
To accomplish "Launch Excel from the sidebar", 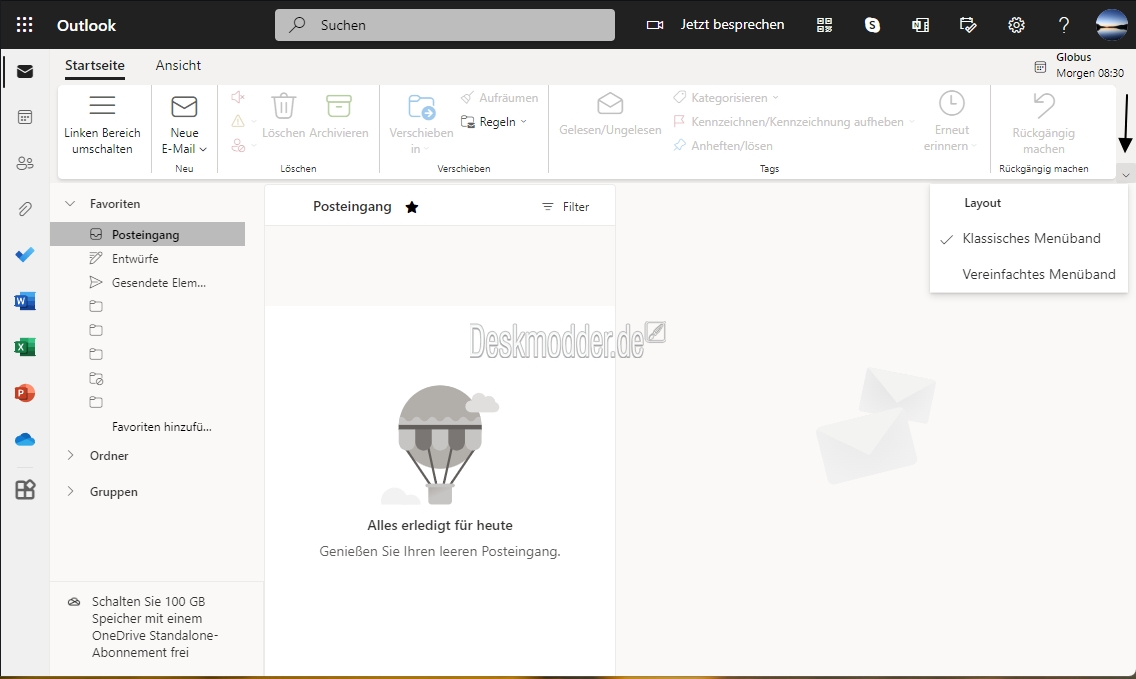I will click(25, 347).
